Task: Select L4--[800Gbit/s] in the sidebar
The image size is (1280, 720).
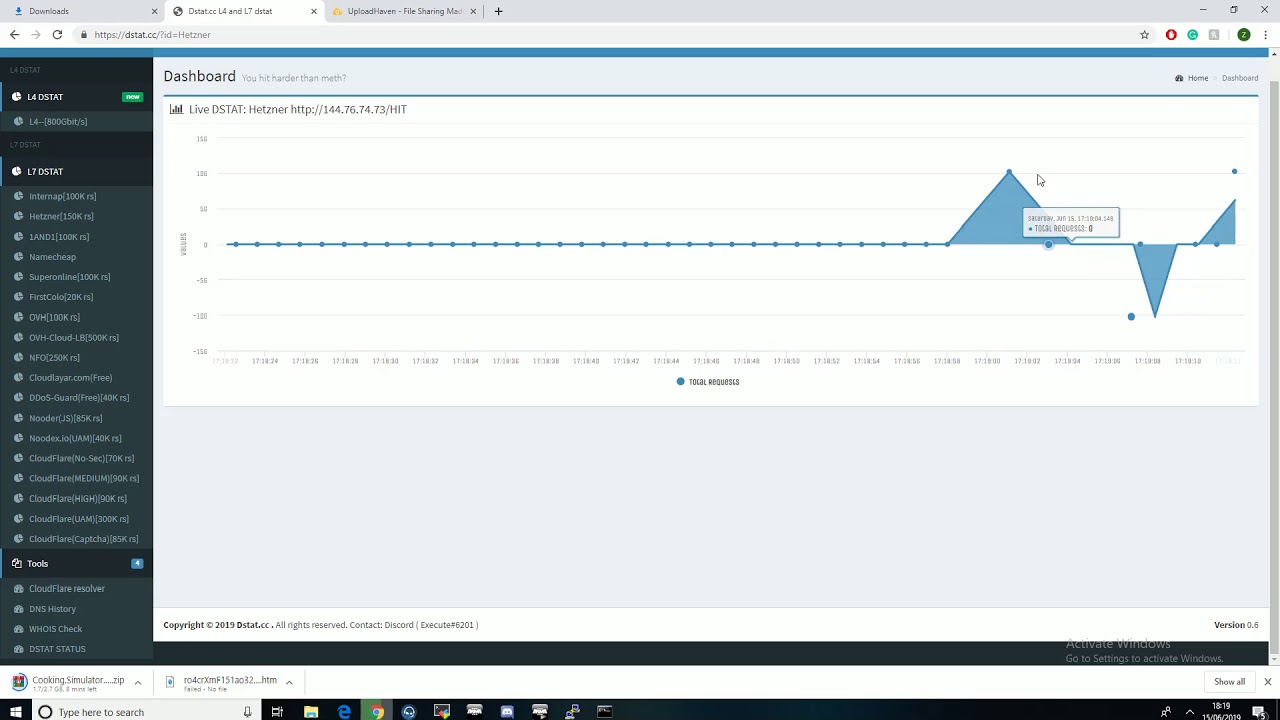Action: 58,122
